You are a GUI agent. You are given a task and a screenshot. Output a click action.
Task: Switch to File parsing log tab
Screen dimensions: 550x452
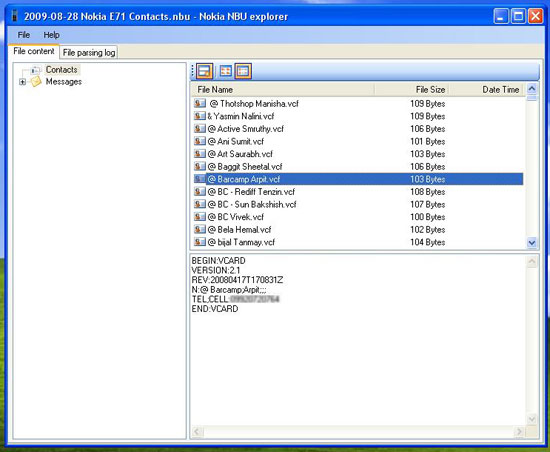coord(89,53)
